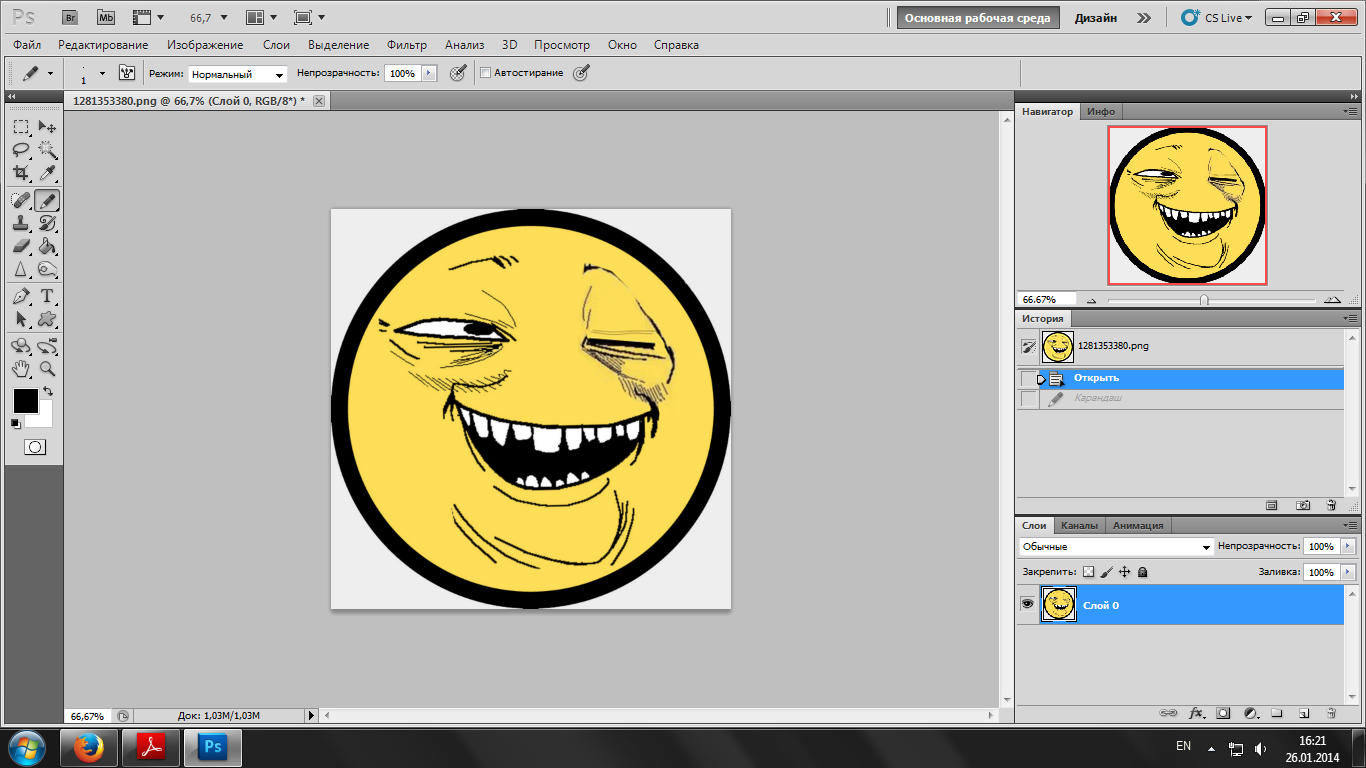
Task: Select the Crop tool
Action: 21,173
